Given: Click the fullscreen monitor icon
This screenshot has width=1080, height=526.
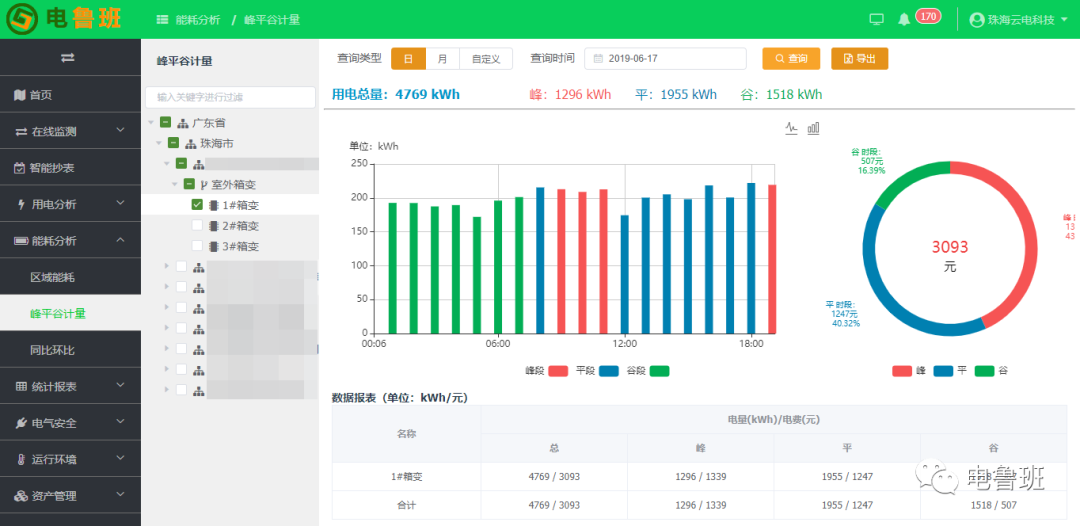Looking at the screenshot, I should [x=877, y=19].
